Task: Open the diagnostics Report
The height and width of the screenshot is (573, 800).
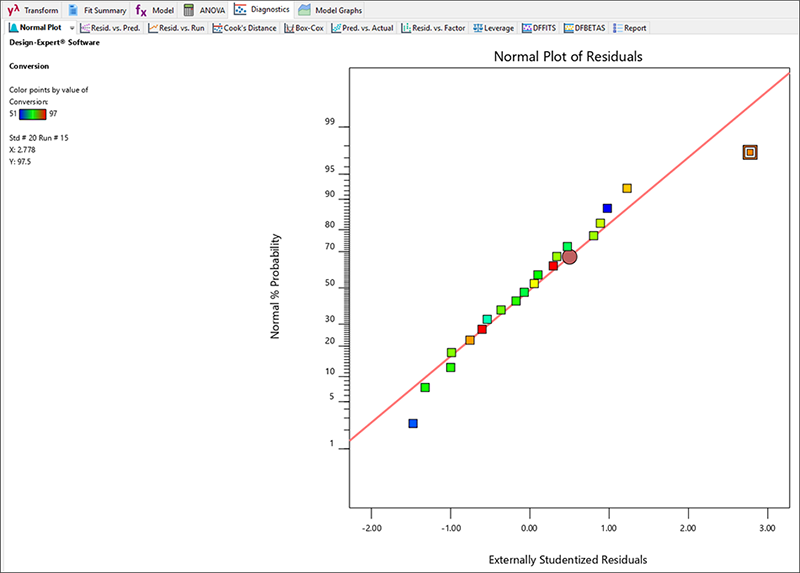Action: pyautogui.click(x=630, y=28)
